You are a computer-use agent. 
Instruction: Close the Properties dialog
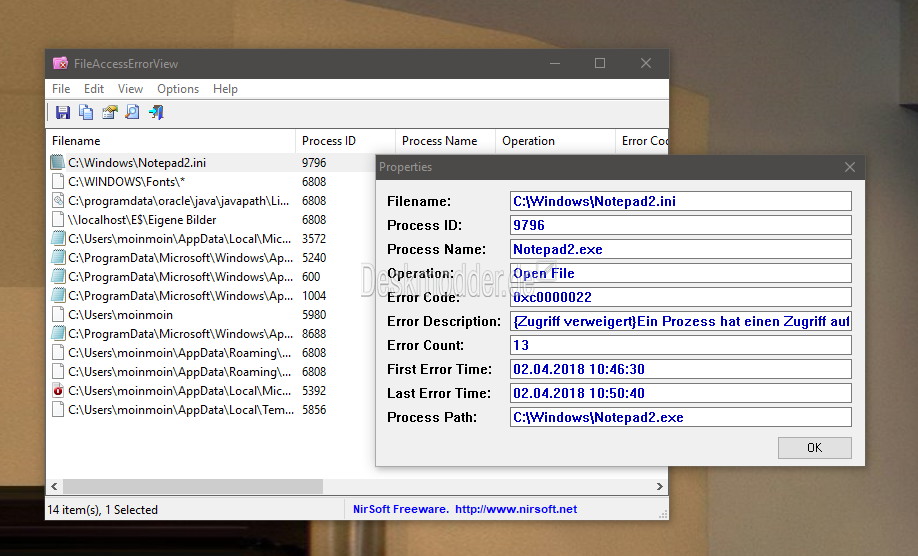coord(850,167)
